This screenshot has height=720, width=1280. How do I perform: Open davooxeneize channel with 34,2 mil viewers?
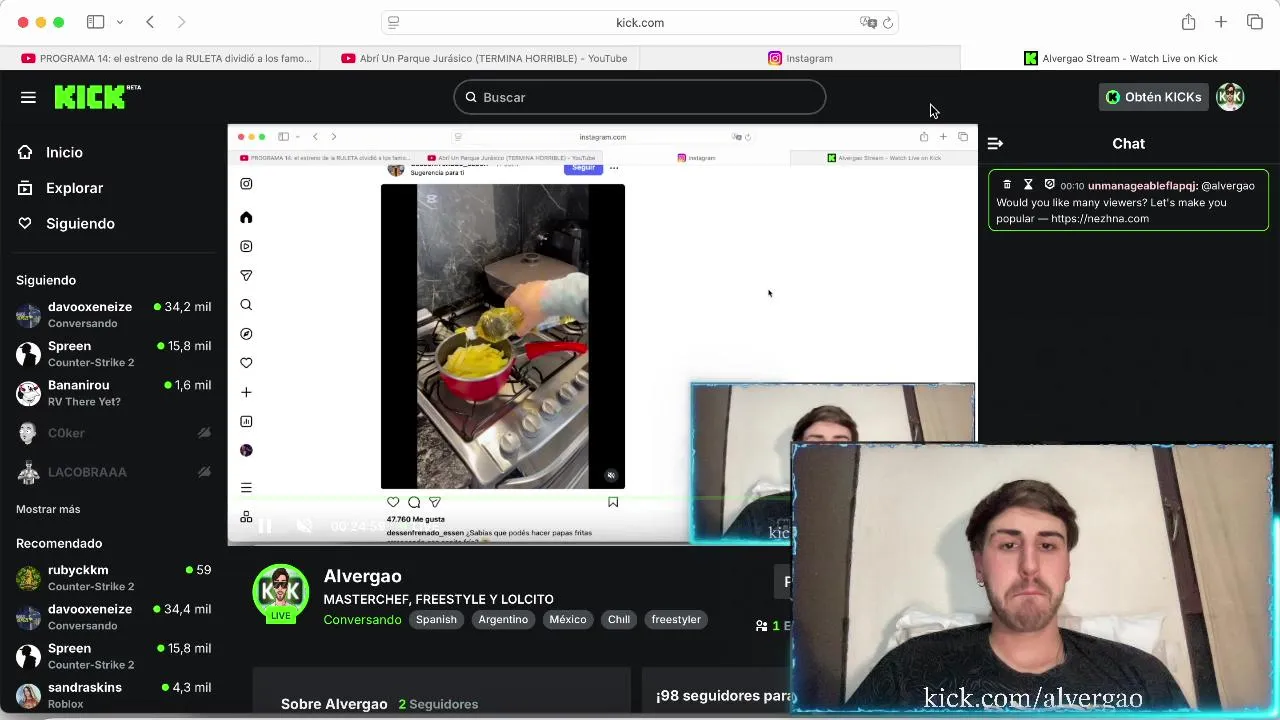coord(113,314)
